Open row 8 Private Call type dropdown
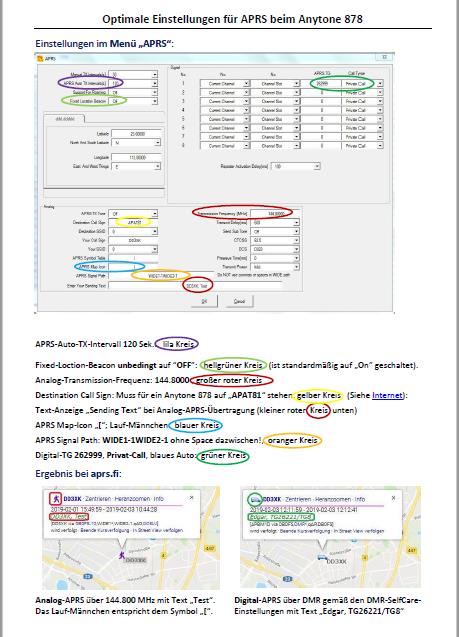The image size is (459, 637). [380, 145]
